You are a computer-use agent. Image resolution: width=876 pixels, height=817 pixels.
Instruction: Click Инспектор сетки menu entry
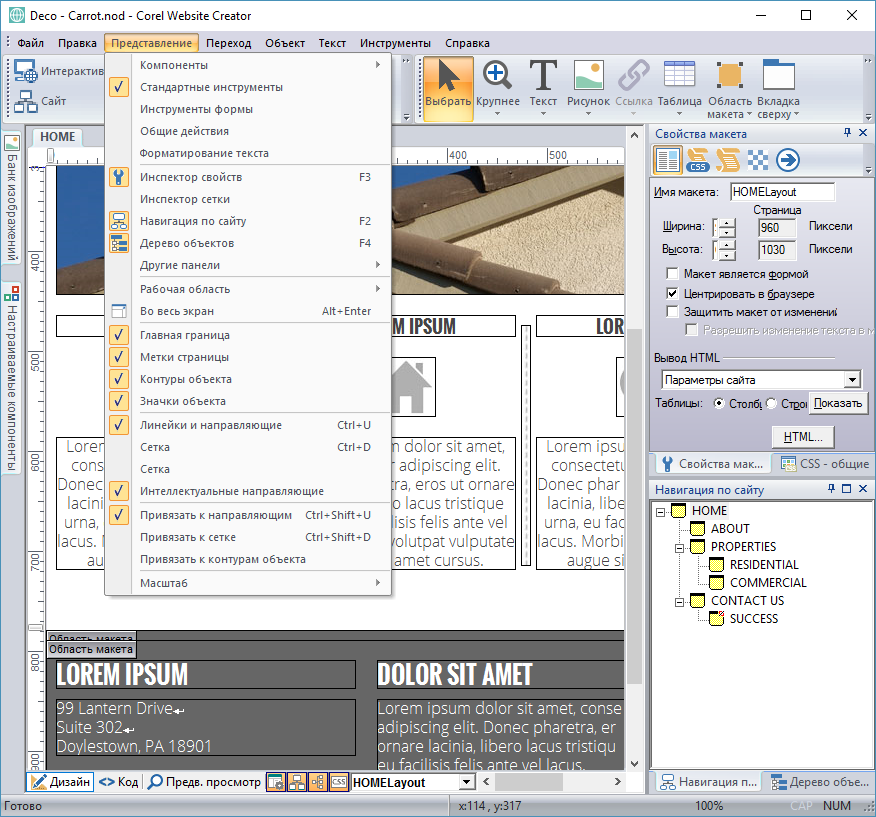(x=185, y=199)
